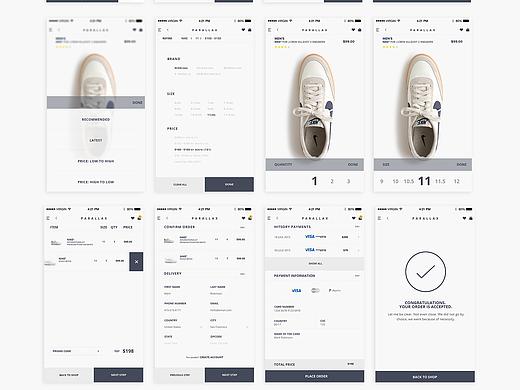Collapse the History Payments section

[357, 227]
